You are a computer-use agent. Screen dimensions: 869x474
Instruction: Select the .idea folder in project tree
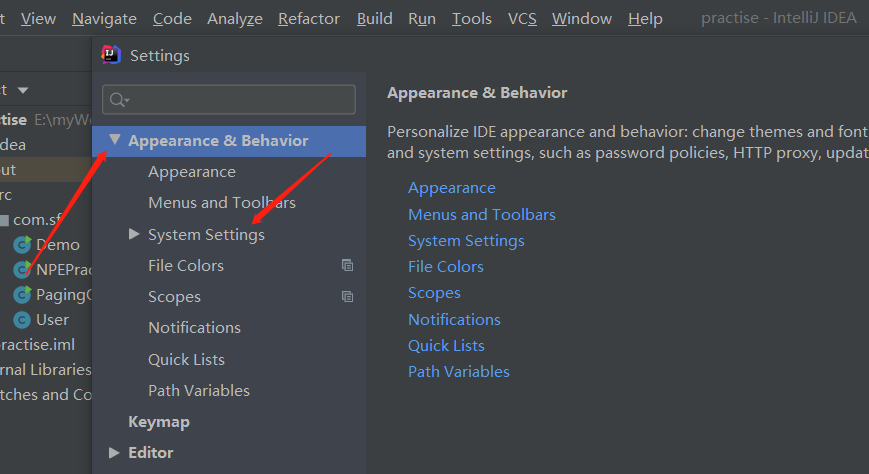(13, 145)
